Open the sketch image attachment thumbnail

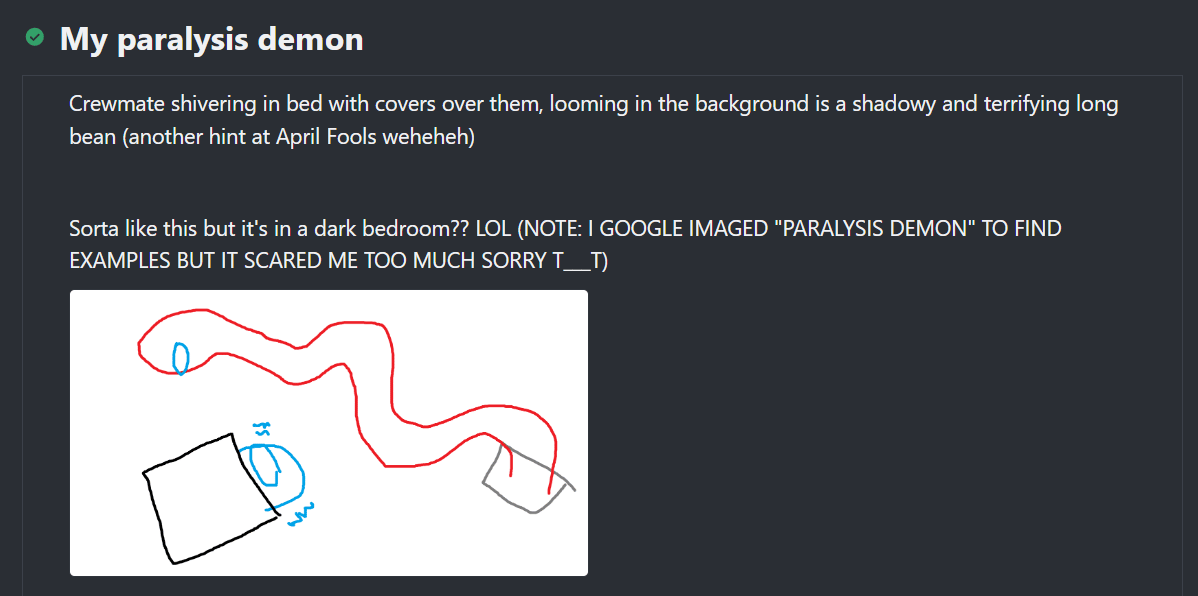coord(329,432)
